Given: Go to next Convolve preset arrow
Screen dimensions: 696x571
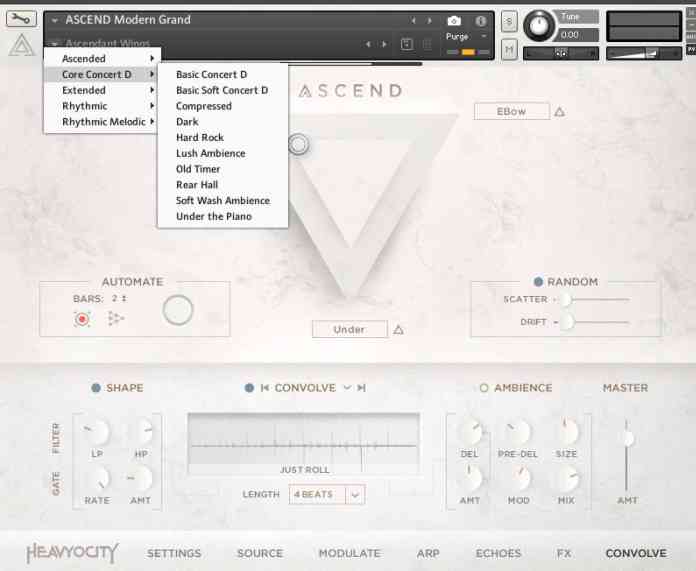Looking at the screenshot, I should pos(362,388).
